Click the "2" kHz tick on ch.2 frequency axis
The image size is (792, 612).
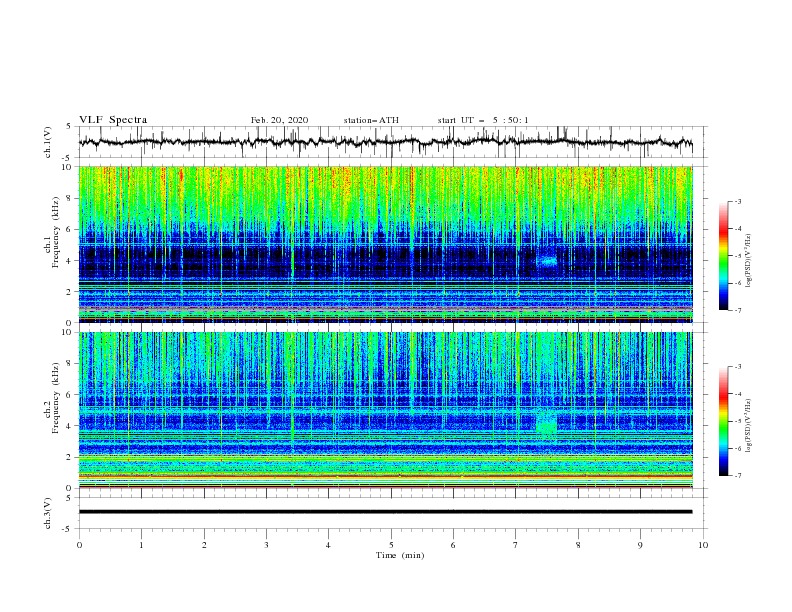[x=71, y=457]
